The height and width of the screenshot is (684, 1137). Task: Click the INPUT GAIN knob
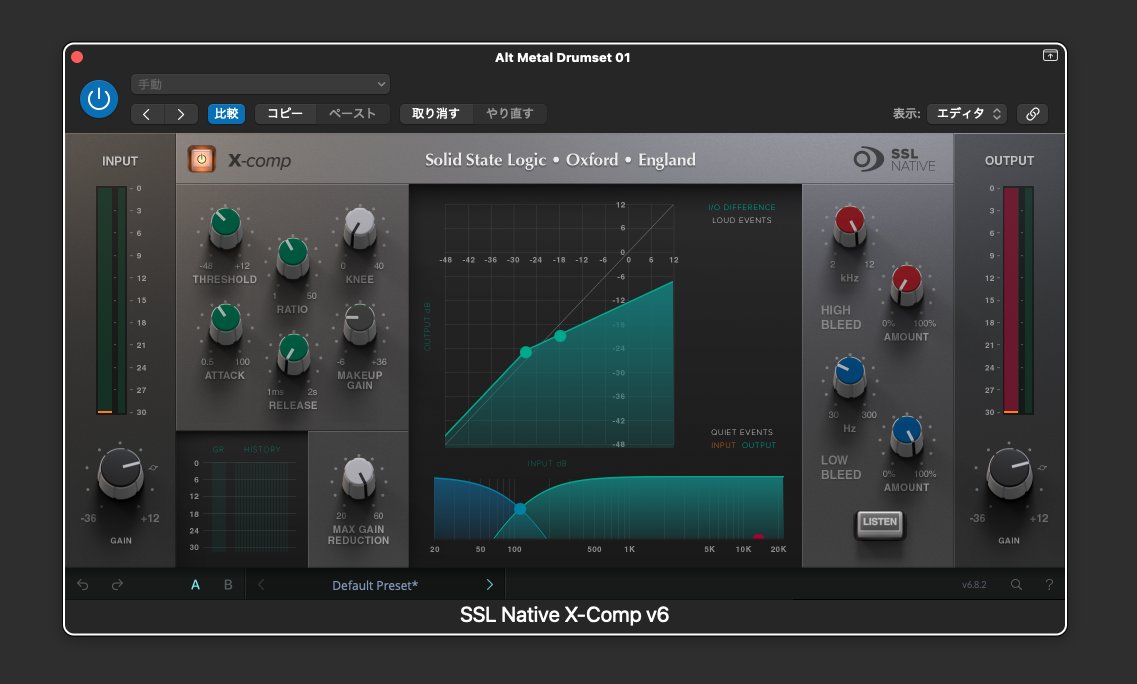tap(121, 472)
